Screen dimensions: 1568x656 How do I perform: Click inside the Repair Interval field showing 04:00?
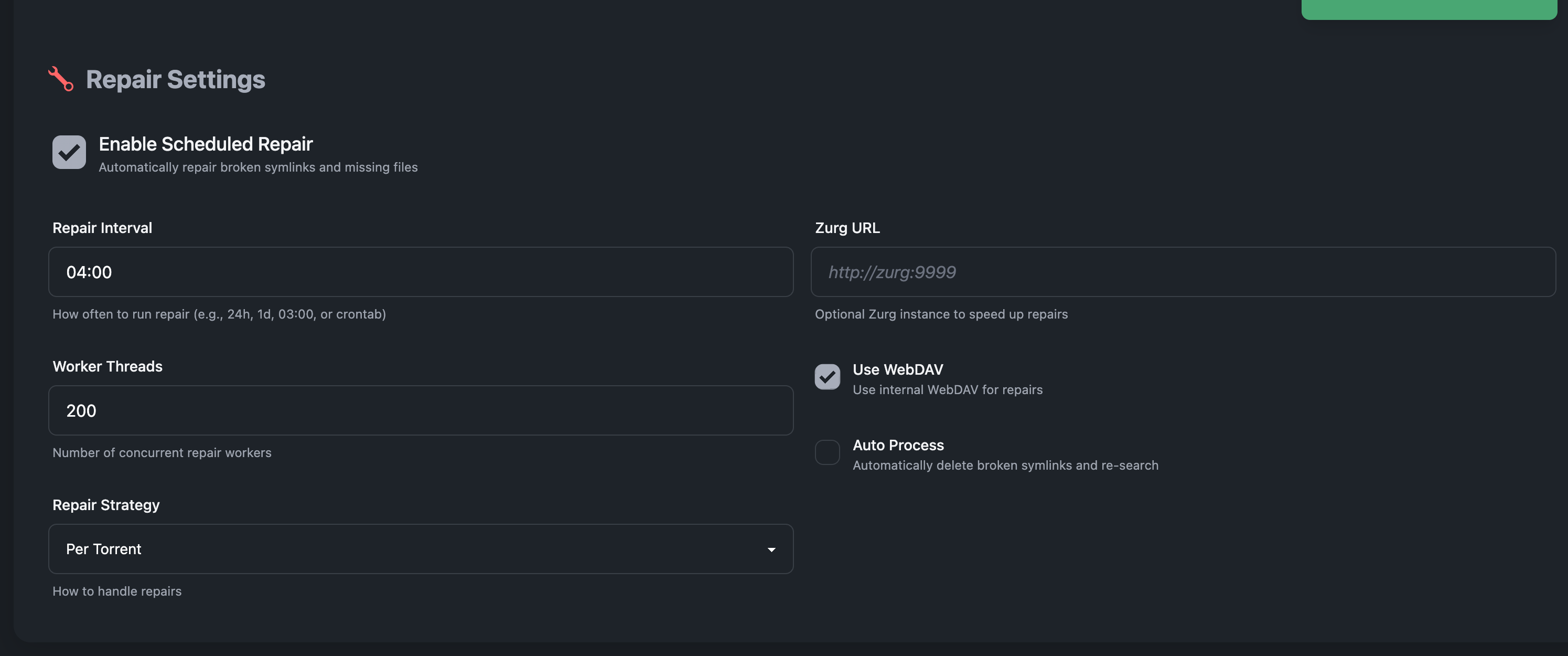pos(421,272)
